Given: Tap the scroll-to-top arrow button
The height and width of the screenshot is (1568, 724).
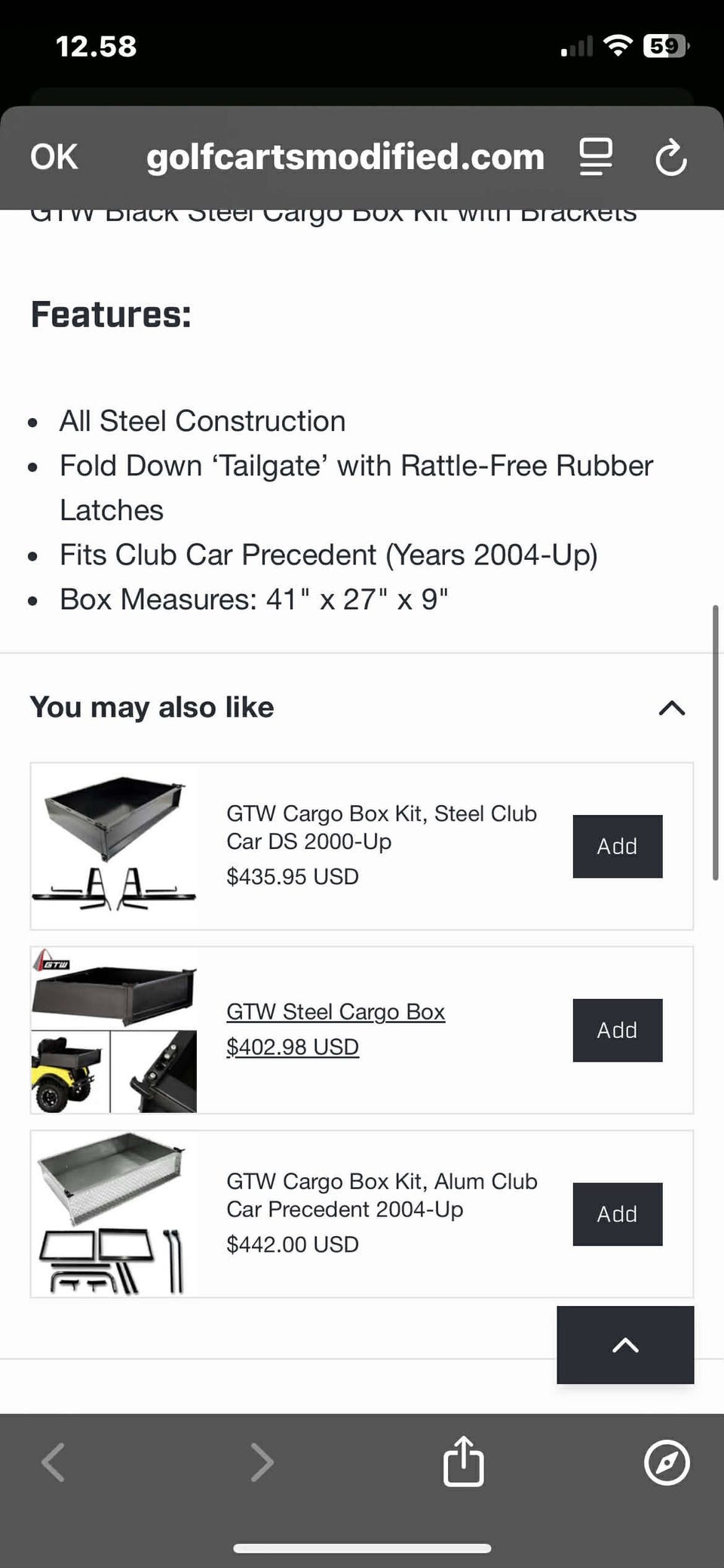Looking at the screenshot, I should [625, 1345].
